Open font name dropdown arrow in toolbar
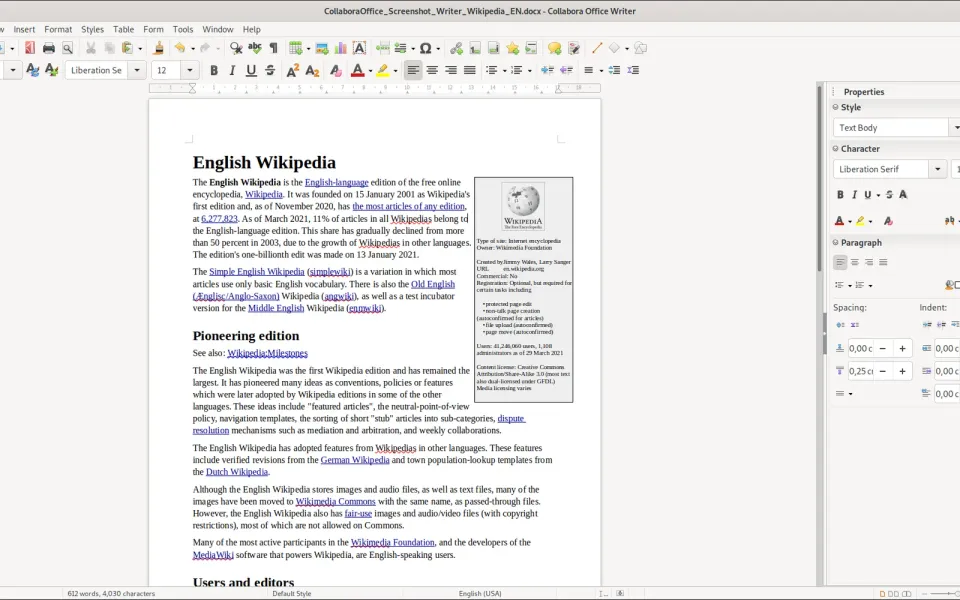960x600 pixels. 137,70
